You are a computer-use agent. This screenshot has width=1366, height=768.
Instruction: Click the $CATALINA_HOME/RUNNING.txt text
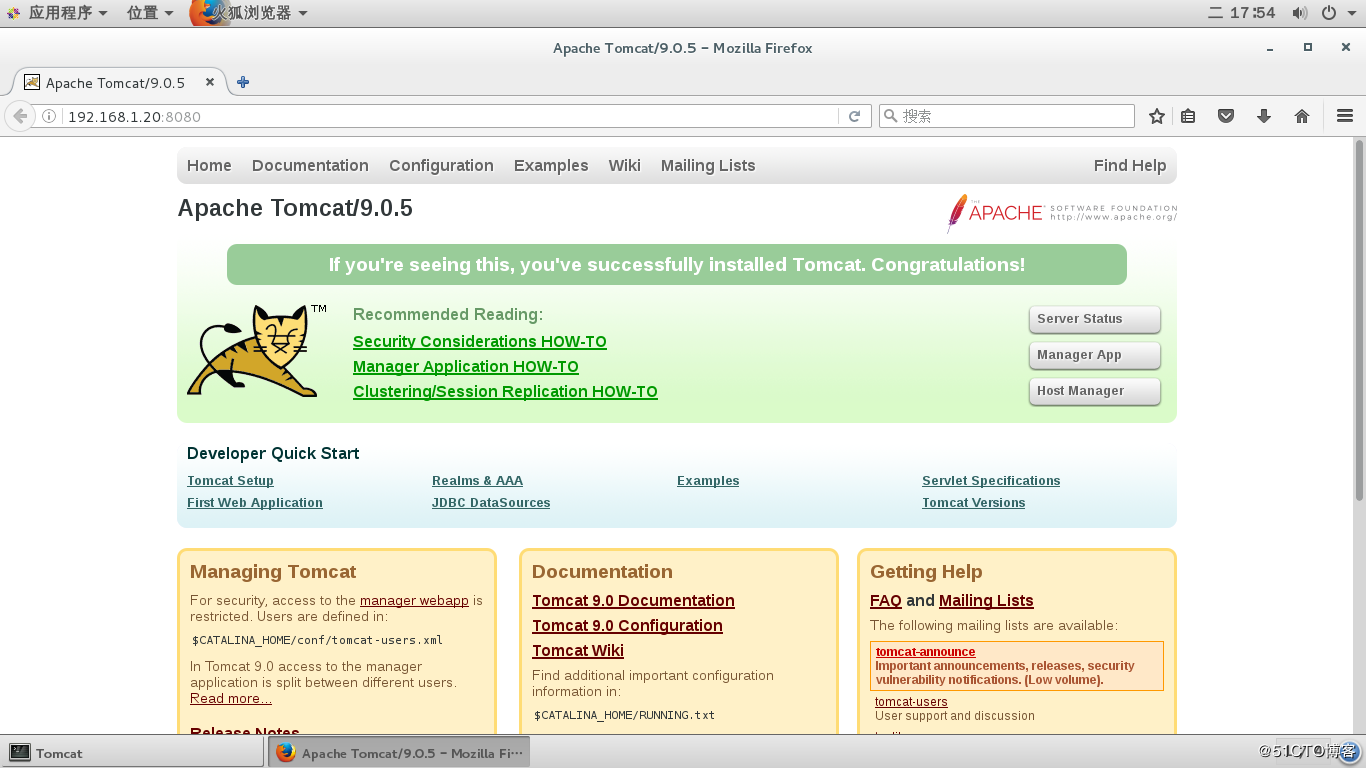coord(624,715)
